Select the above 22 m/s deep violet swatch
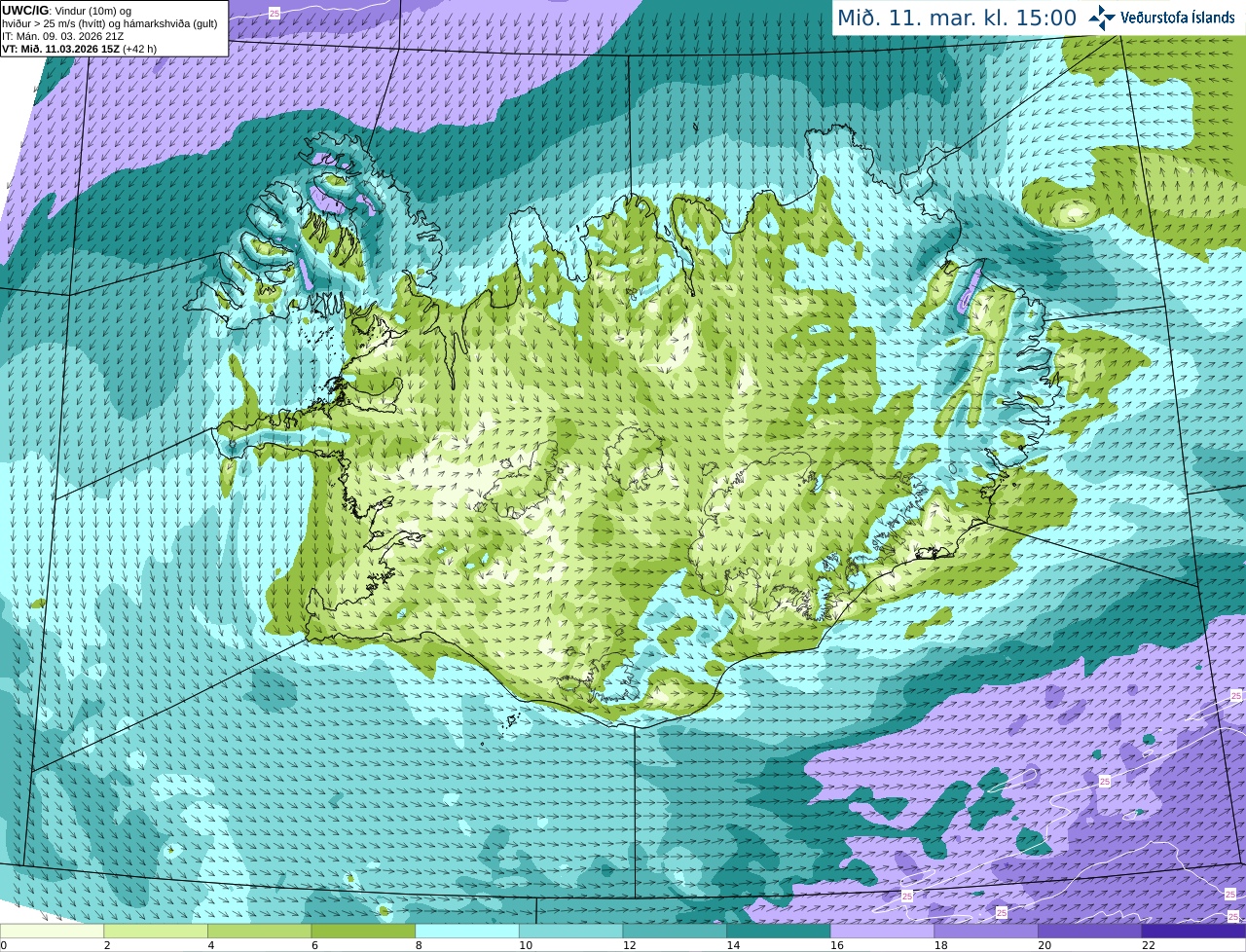This screenshot has height=952, width=1246. pos(1194,932)
